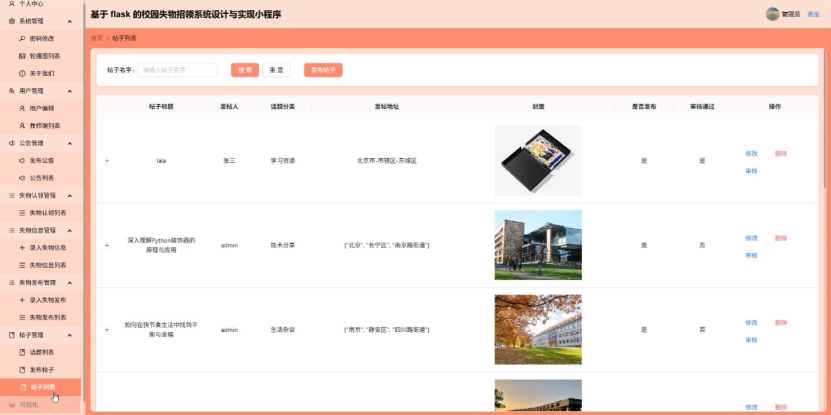Click 审核 for the 如何在快节奏生活 post
Viewport: 831px width, 415px height.
(751, 340)
